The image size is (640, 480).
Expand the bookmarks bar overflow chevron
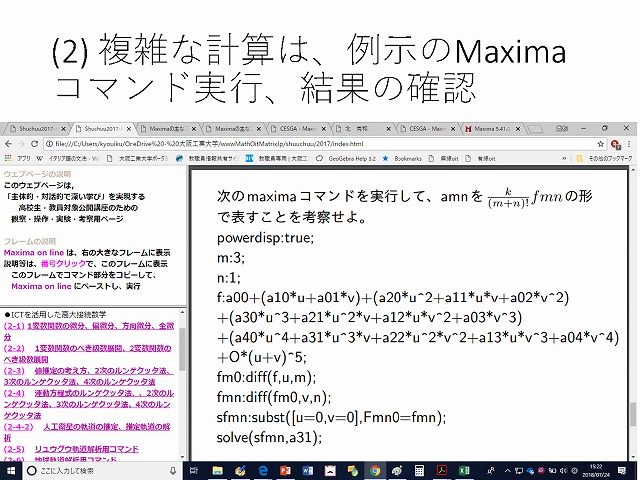click(564, 158)
